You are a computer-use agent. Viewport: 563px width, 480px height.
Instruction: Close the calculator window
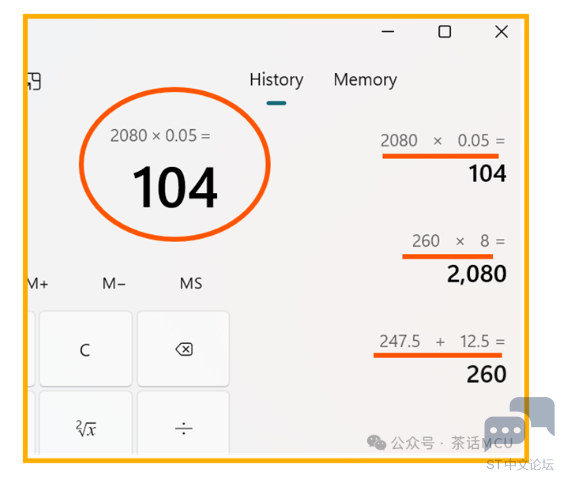[x=501, y=32]
